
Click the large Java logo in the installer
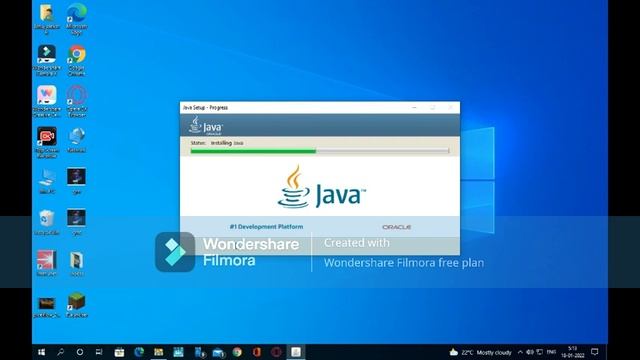pyautogui.click(x=321, y=187)
